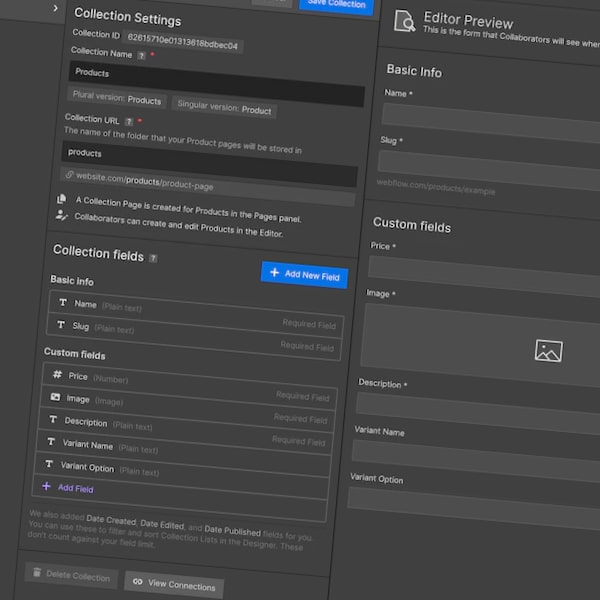Open the Name plain text field row
Screen dimensions: 600x600
pos(196,314)
